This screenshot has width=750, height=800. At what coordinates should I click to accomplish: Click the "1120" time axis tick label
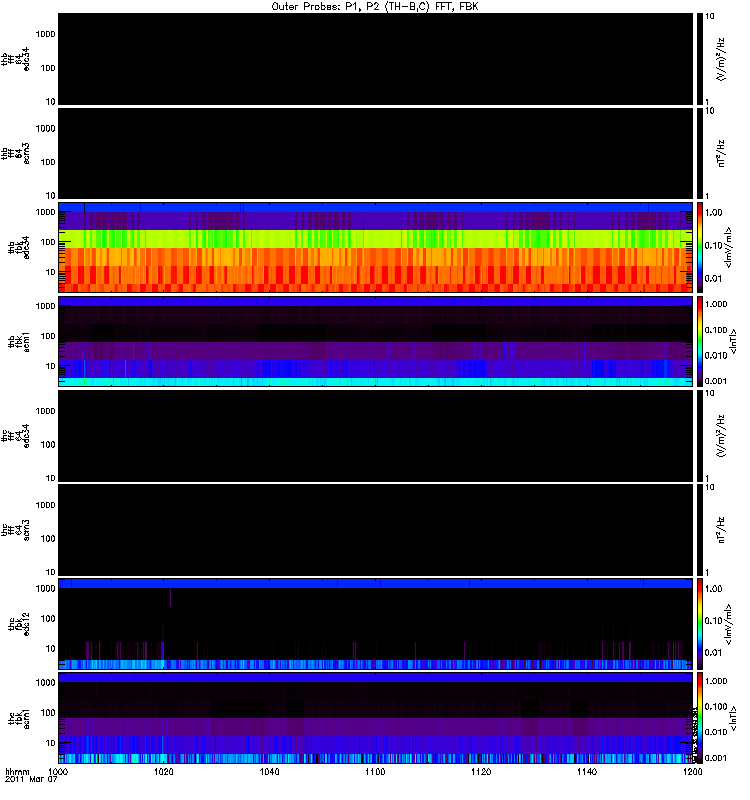click(481, 772)
